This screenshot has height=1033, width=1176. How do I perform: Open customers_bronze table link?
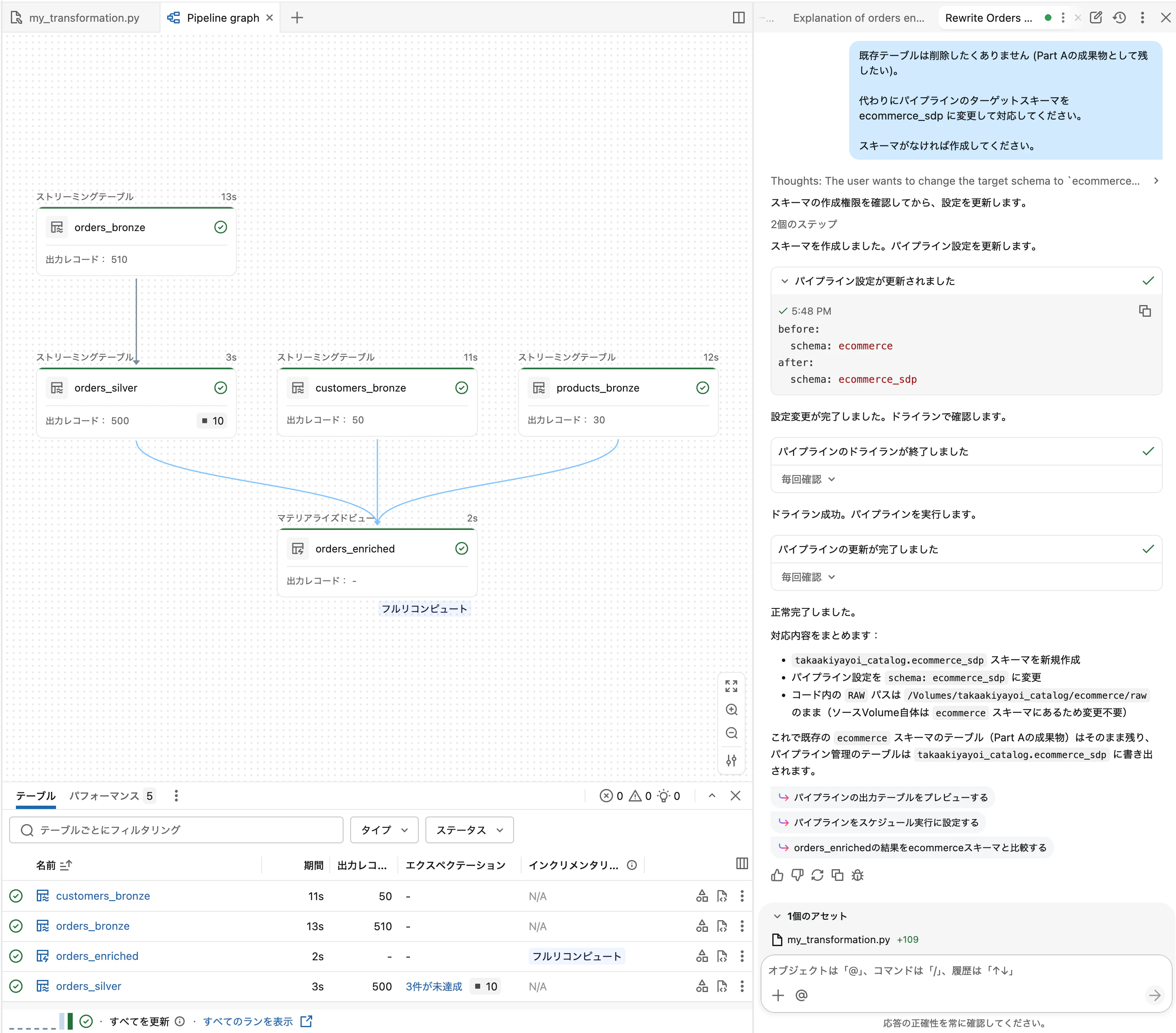102,896
